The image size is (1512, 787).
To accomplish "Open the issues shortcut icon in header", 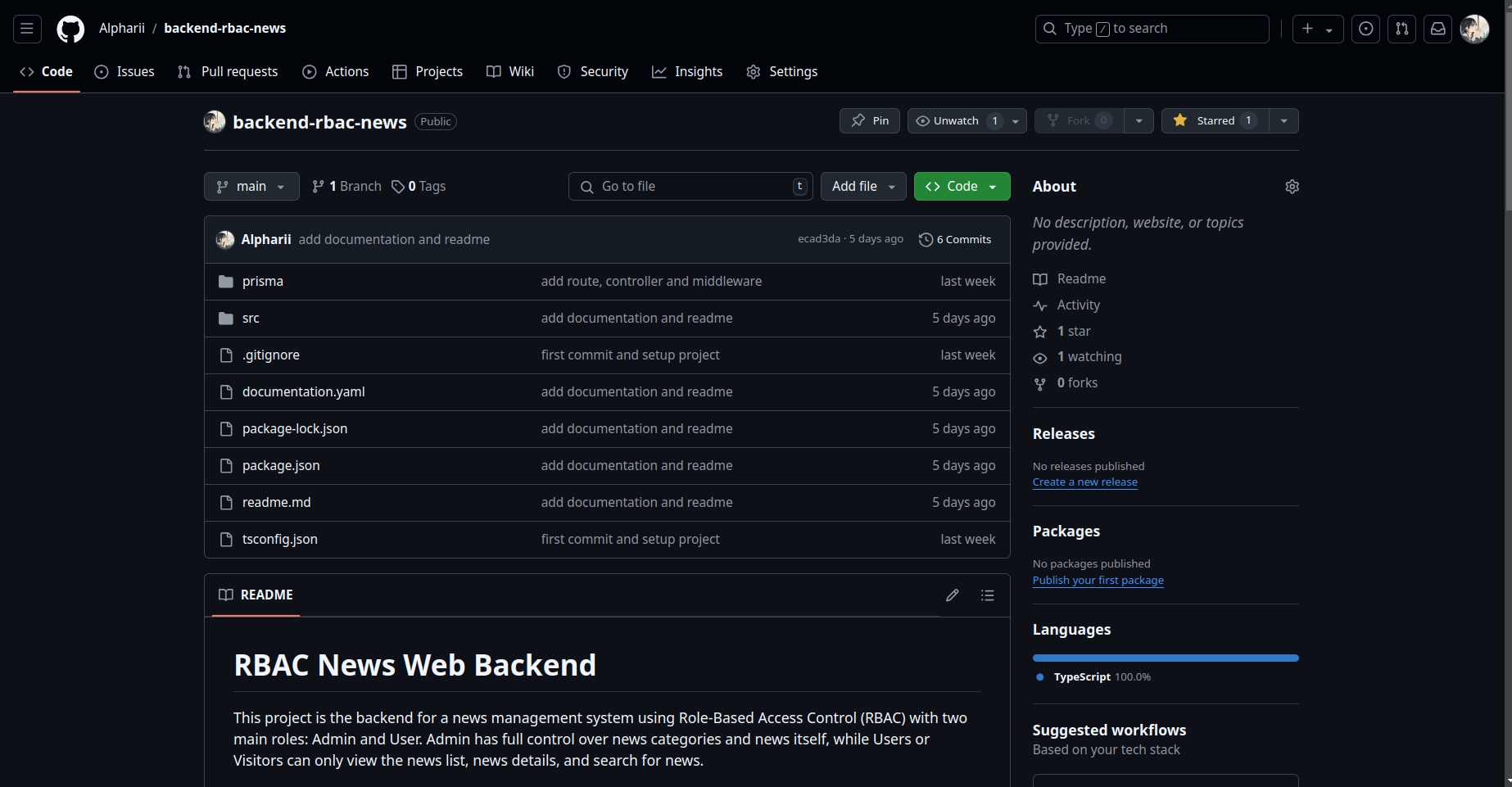I will 1365,29.
